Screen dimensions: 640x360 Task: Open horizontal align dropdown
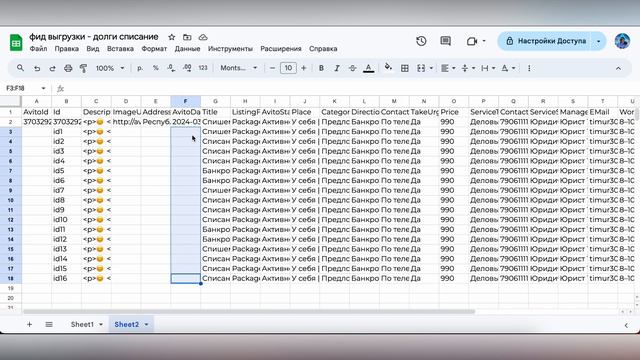pos(448,68)
